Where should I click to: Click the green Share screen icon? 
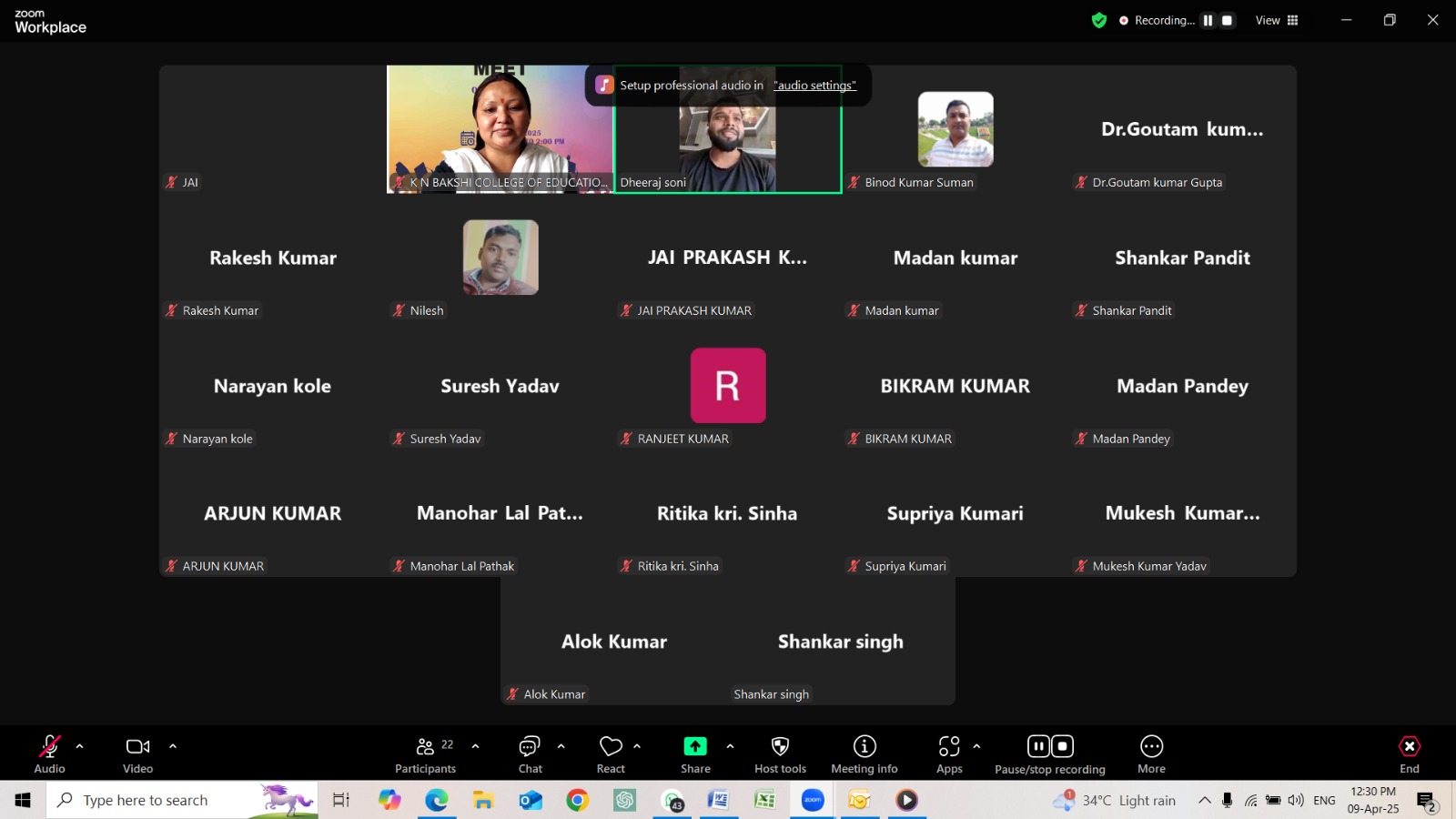tap(695, 746)
